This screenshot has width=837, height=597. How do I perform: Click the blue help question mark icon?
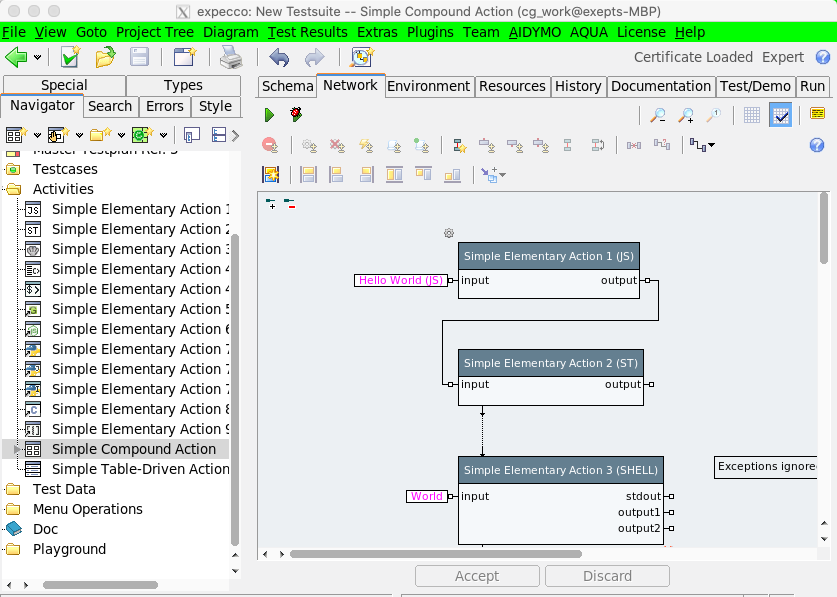(x=816, y=146)
